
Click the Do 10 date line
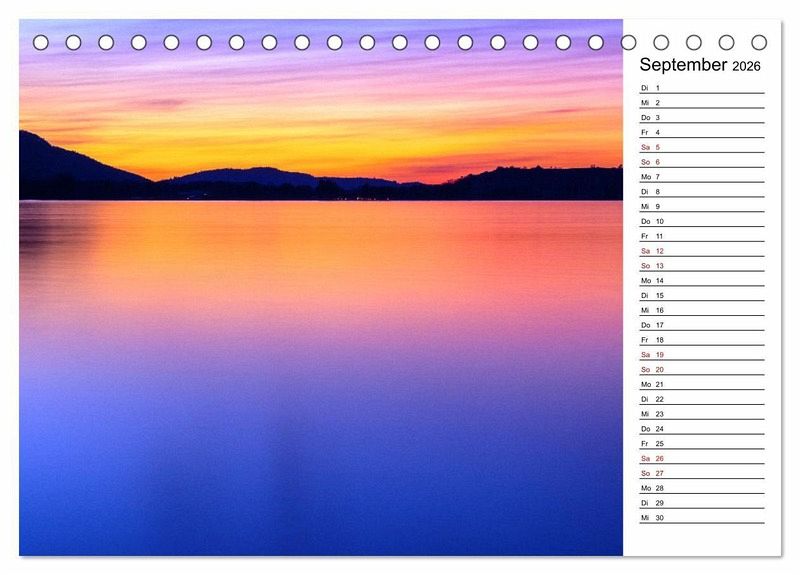coord(701,221)
